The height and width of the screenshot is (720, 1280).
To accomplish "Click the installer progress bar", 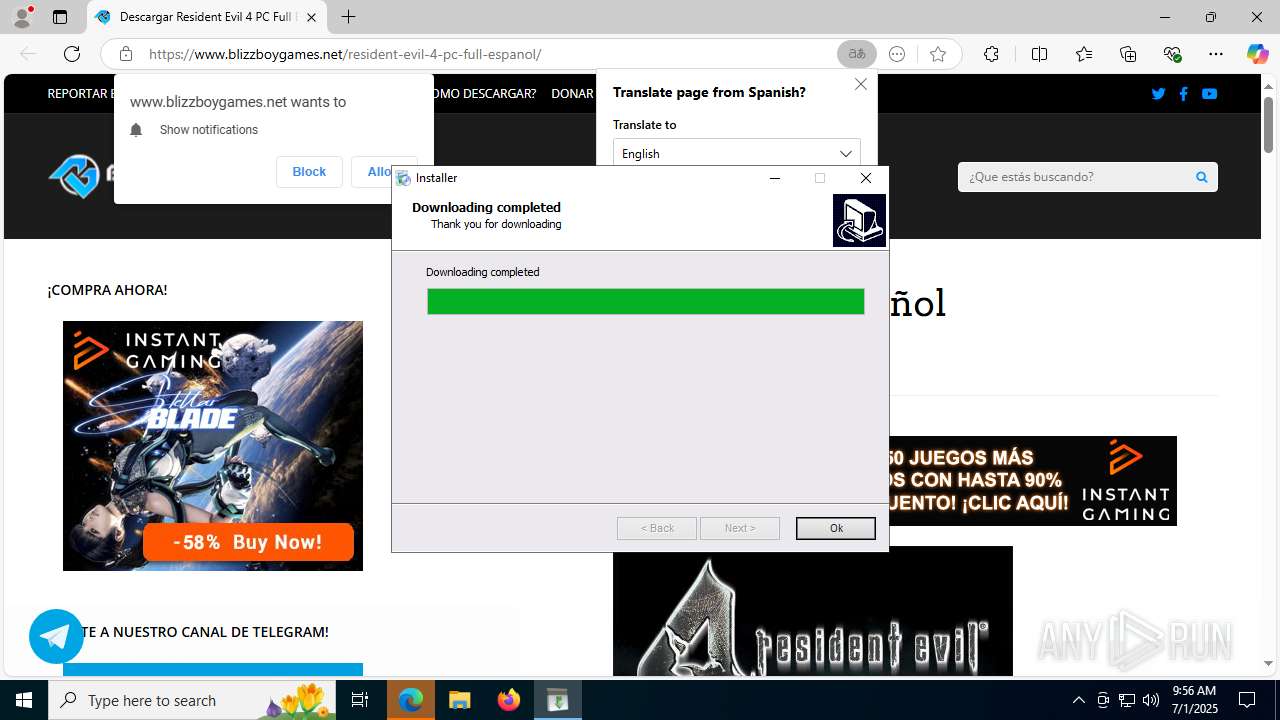I will pos(645,301).
